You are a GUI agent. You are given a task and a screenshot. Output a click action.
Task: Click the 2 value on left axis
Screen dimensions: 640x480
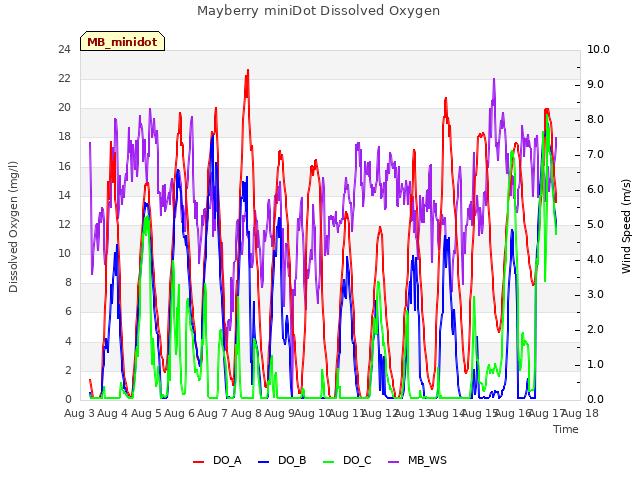point(68,370)
